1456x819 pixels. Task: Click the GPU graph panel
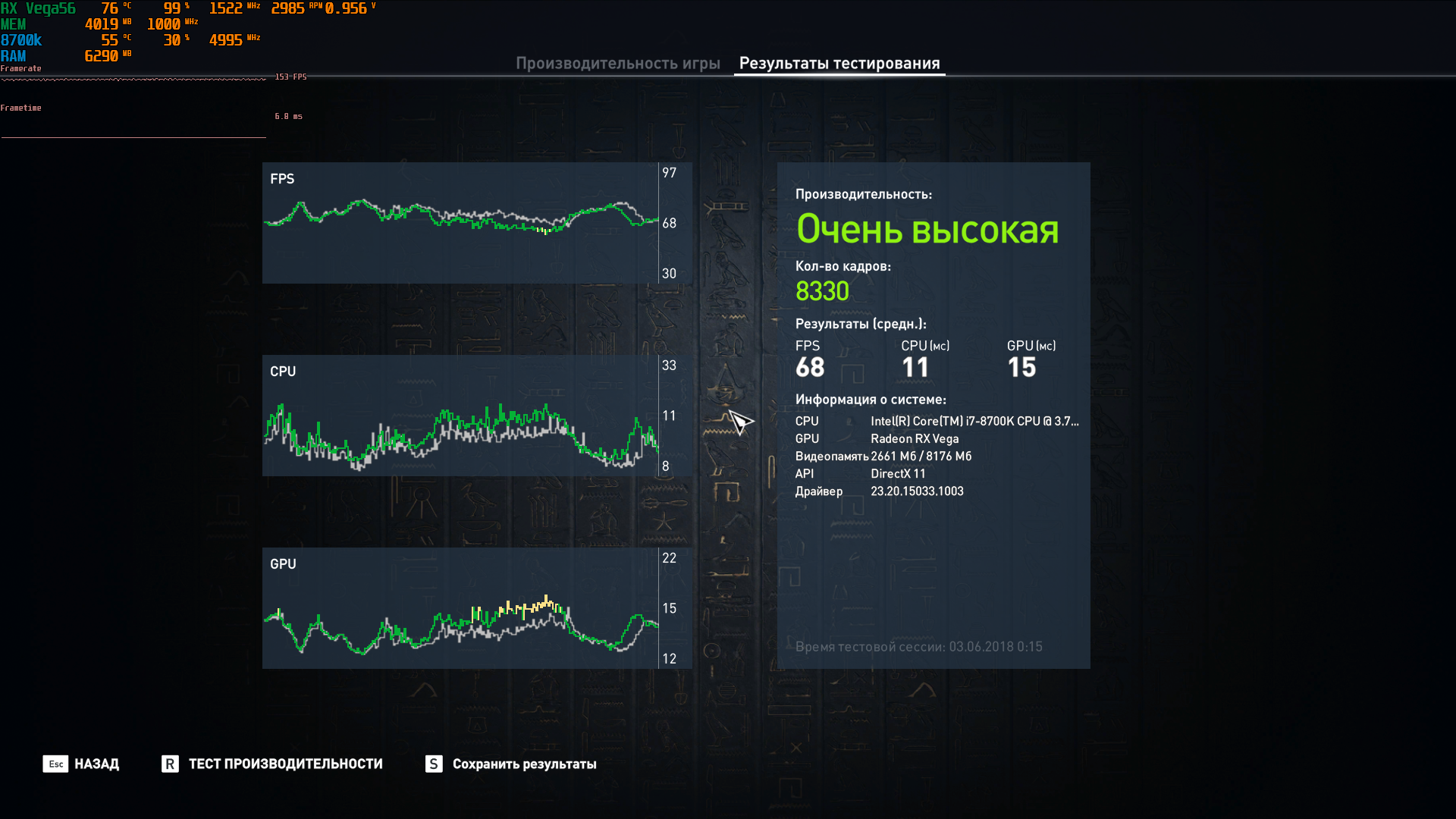pyautogui.click(x=460, y=608)
